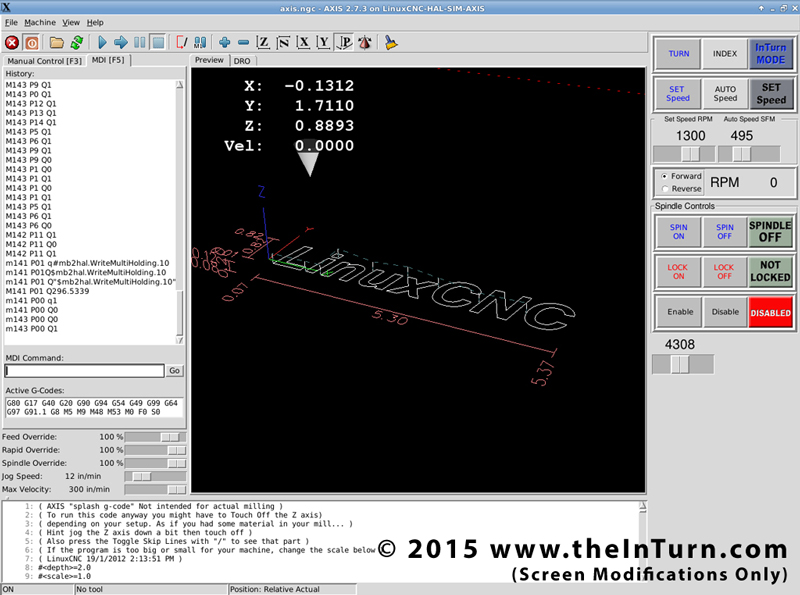Start the spindle with SPIN ON
The width and height of the screenshot is (800, 595).
pyautogui.click(x=678, y=232)
